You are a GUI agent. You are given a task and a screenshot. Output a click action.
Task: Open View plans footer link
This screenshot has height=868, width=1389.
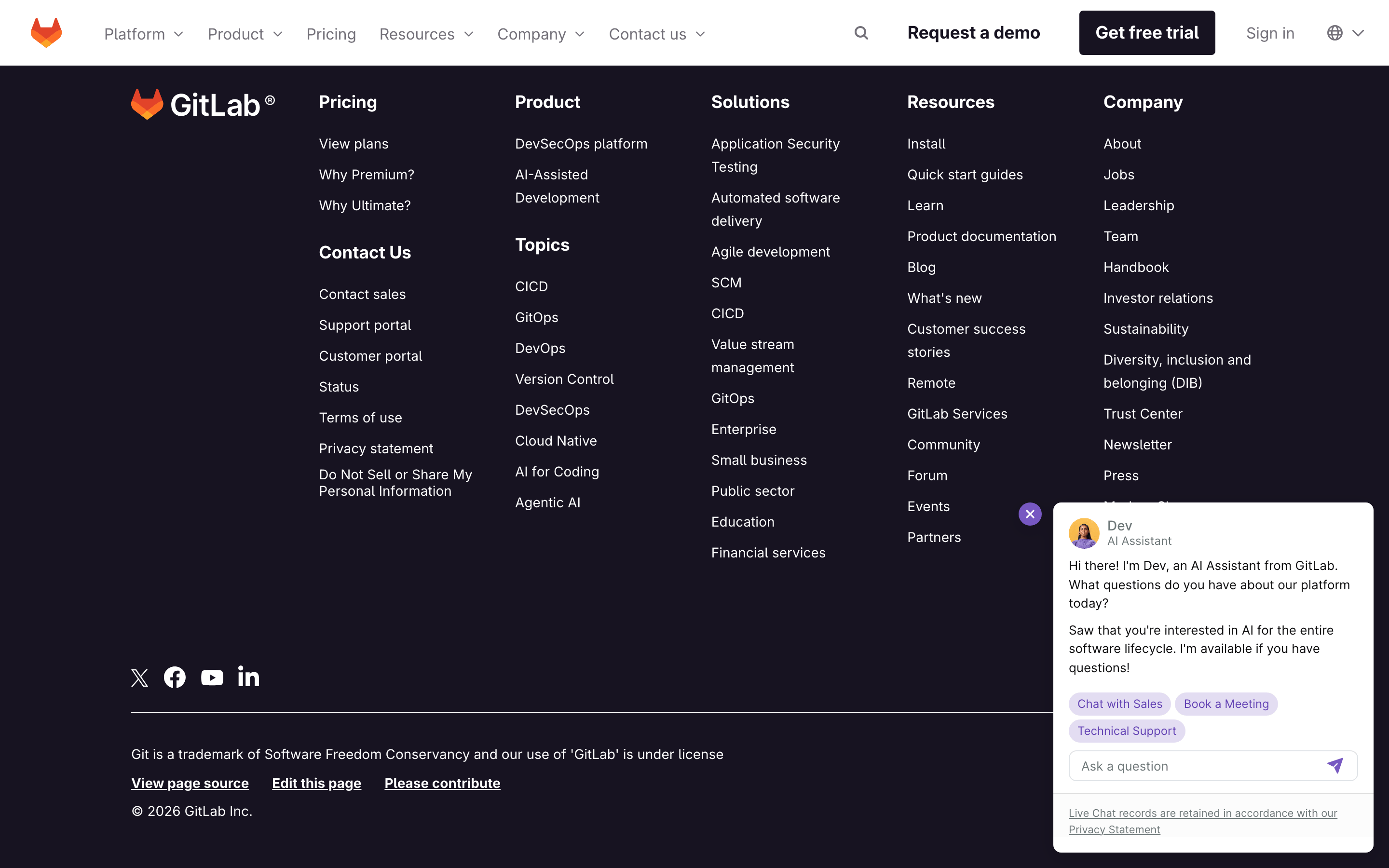tap(354, 144)
